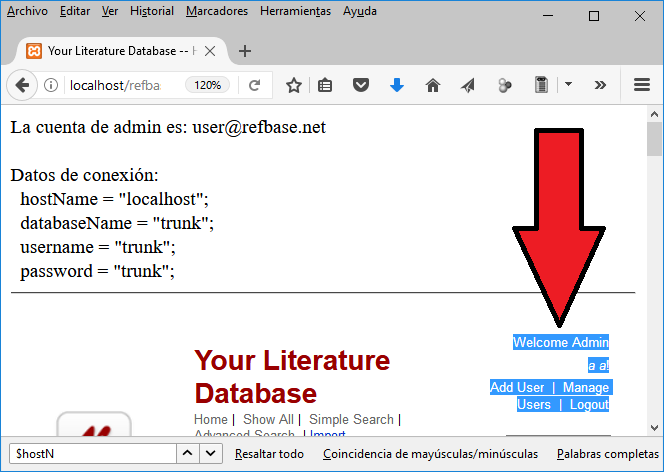This screenshot has height=472, width=664.
Task: Open the Ver menu
Action: (x=110, y=11)
